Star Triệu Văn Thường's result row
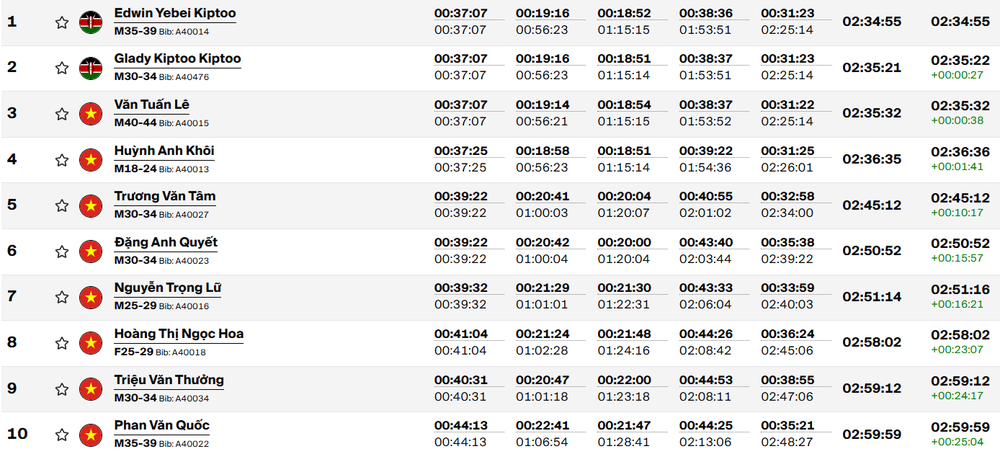The image size is (1000, 467). coord(62,389)
